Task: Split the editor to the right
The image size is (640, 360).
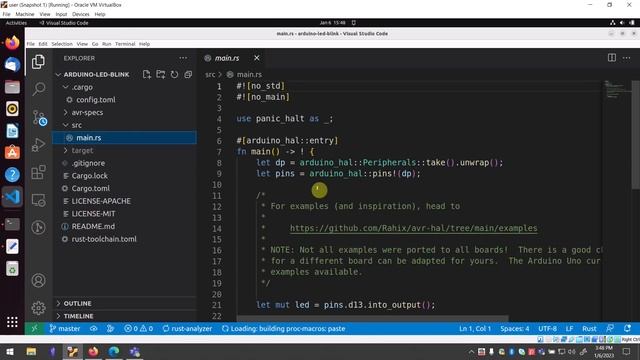Action: point(611,58)
